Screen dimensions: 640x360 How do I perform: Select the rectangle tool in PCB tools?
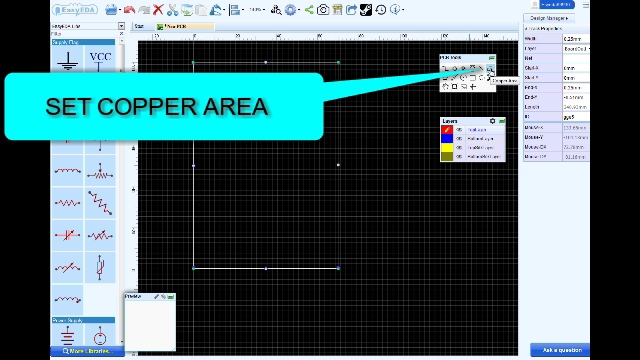tap(473, 78)
